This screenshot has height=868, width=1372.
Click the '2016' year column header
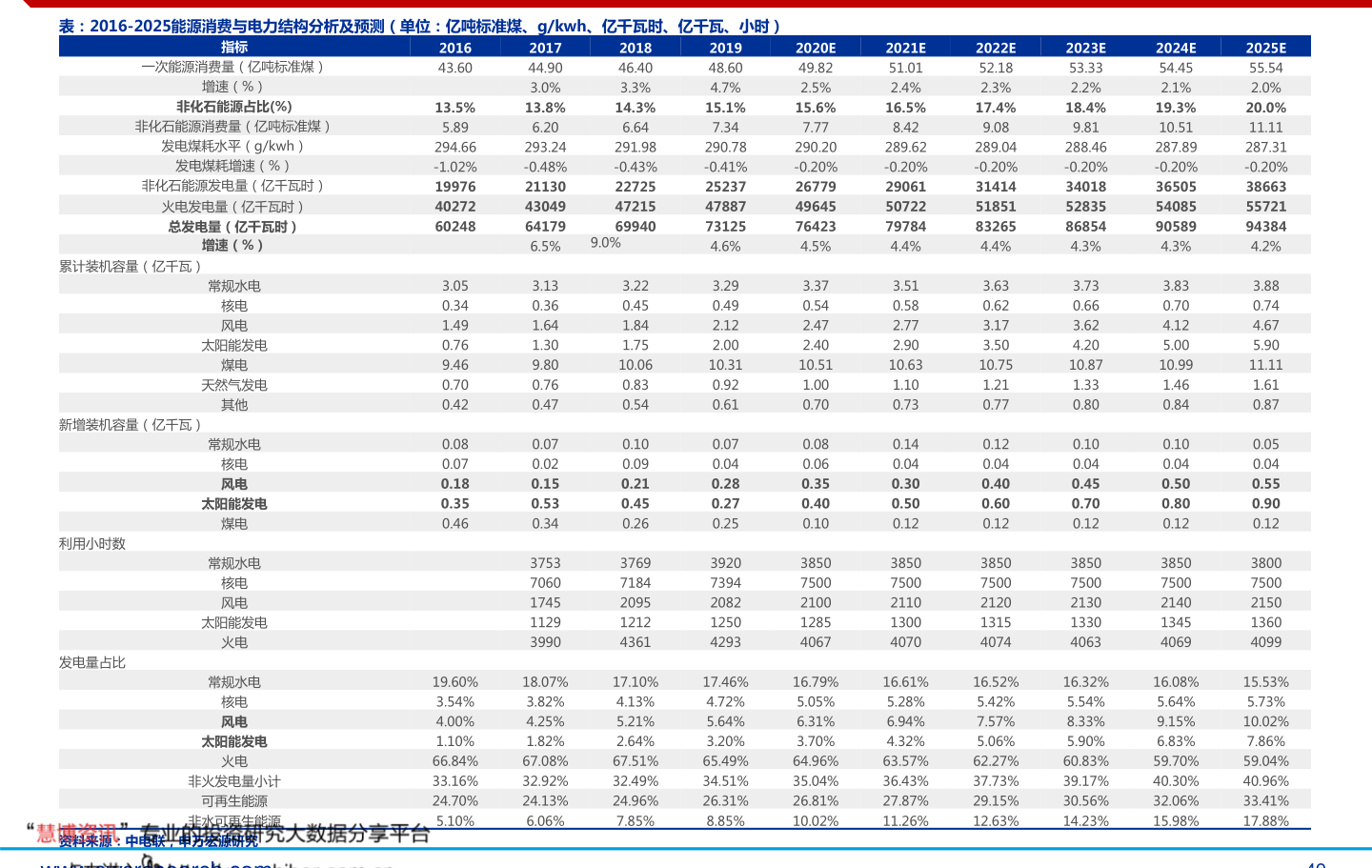tap(455, 48)
